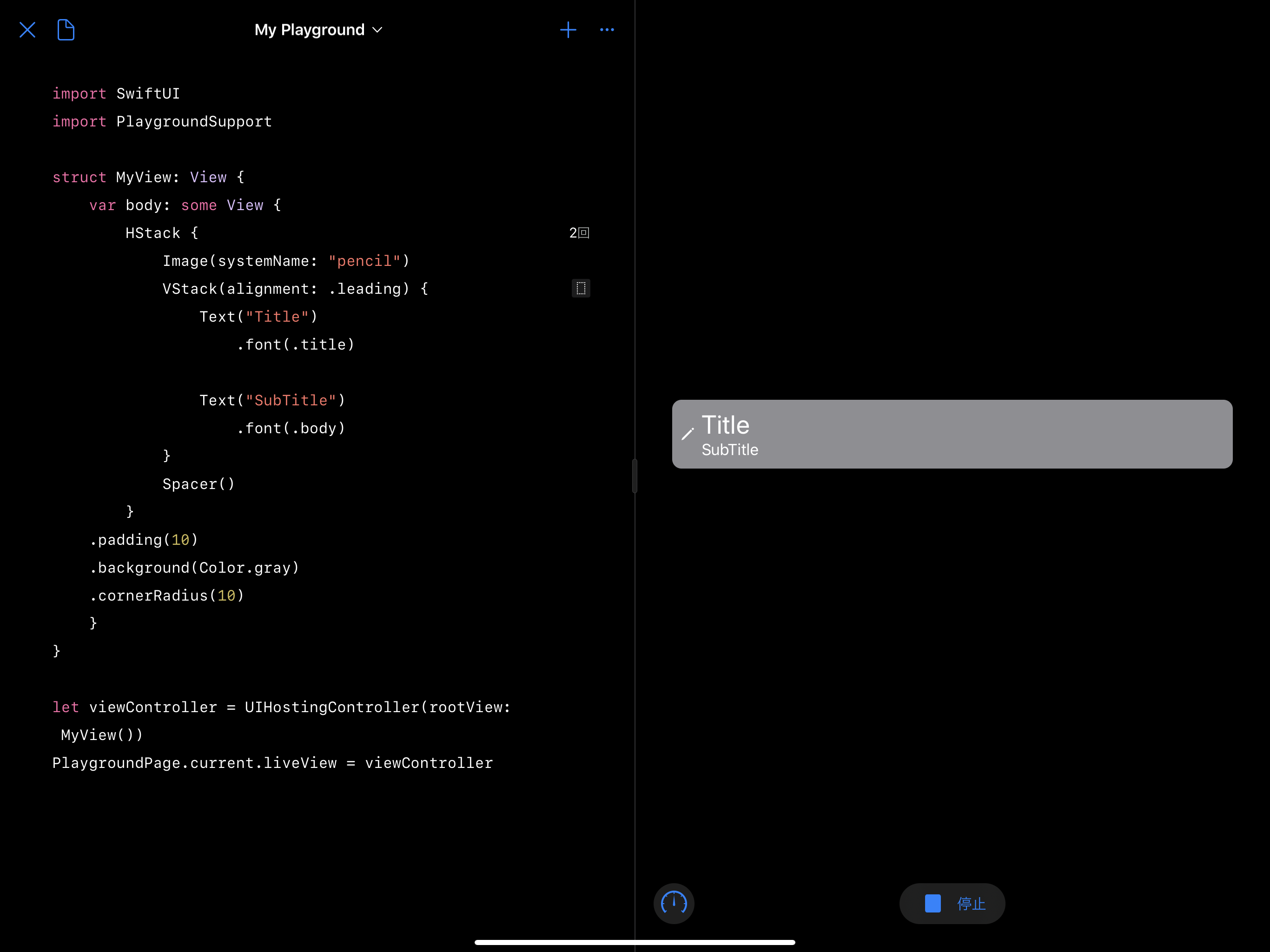Click the 'MyView())' continuation line
This screenshot has height=952, width=1270.
[102, 735]
